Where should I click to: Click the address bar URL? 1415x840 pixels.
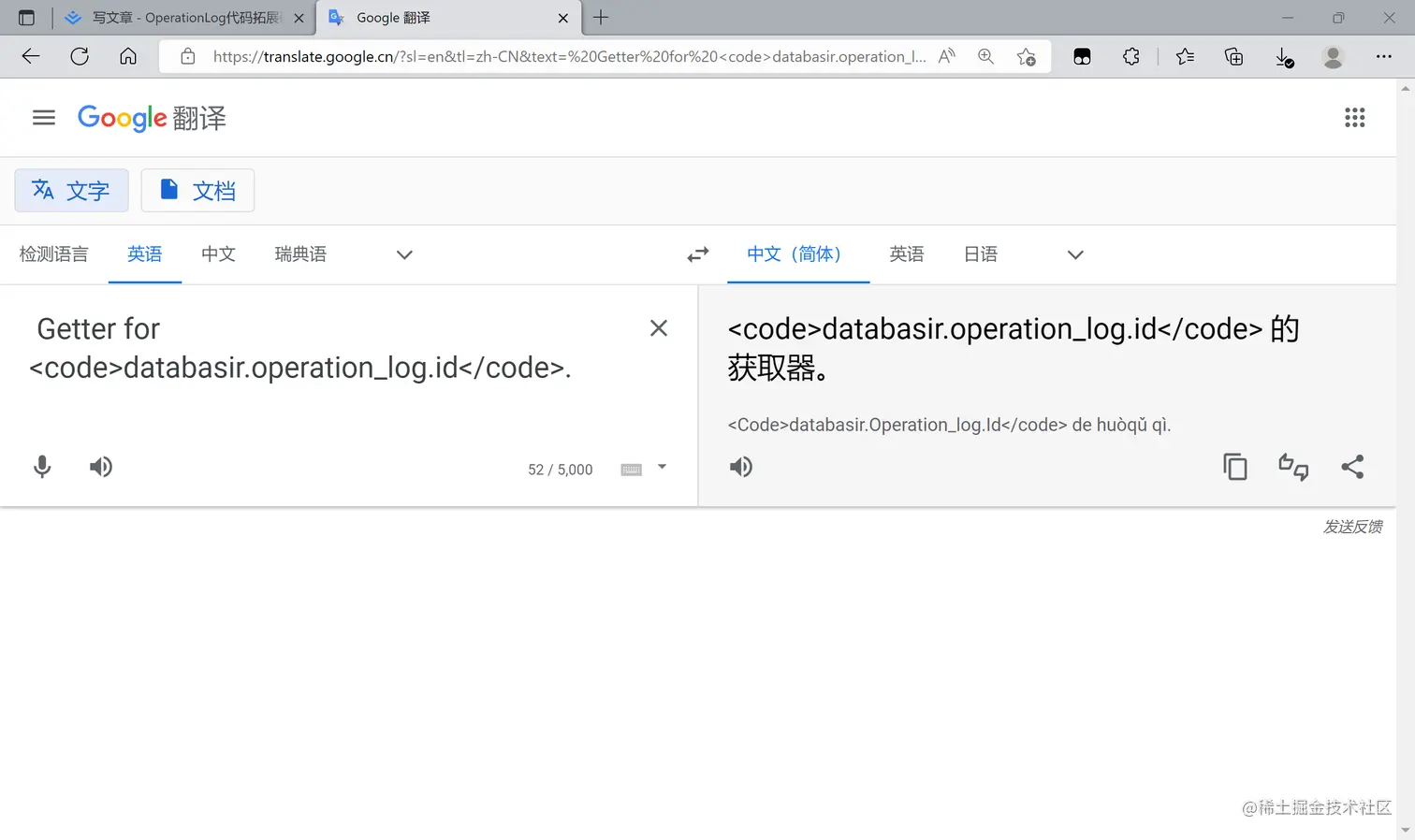[x=569, y=56]
